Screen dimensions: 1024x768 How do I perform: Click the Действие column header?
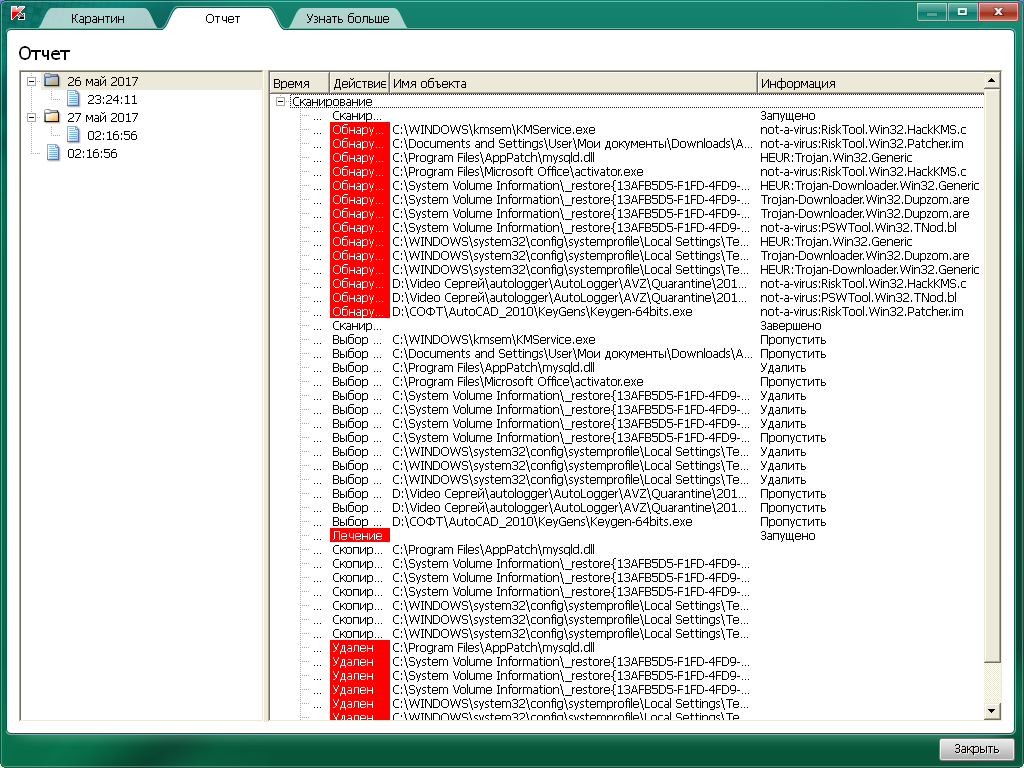358,83
